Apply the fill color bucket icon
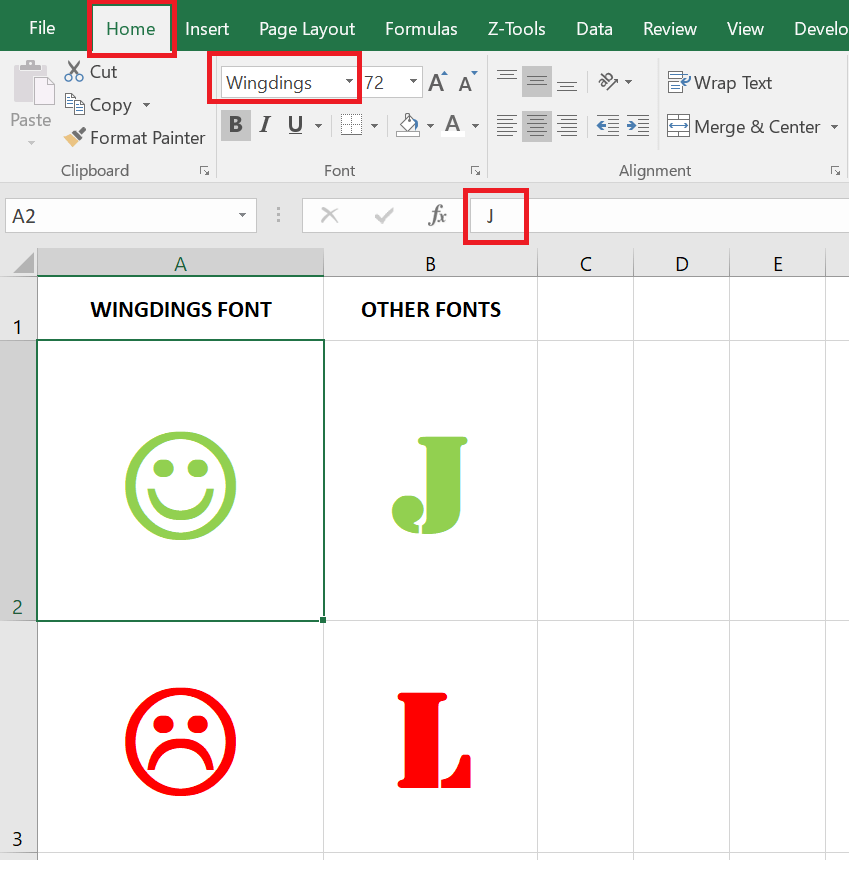The width and height of the screenshot is (858, 879). (x=409, y=125)
